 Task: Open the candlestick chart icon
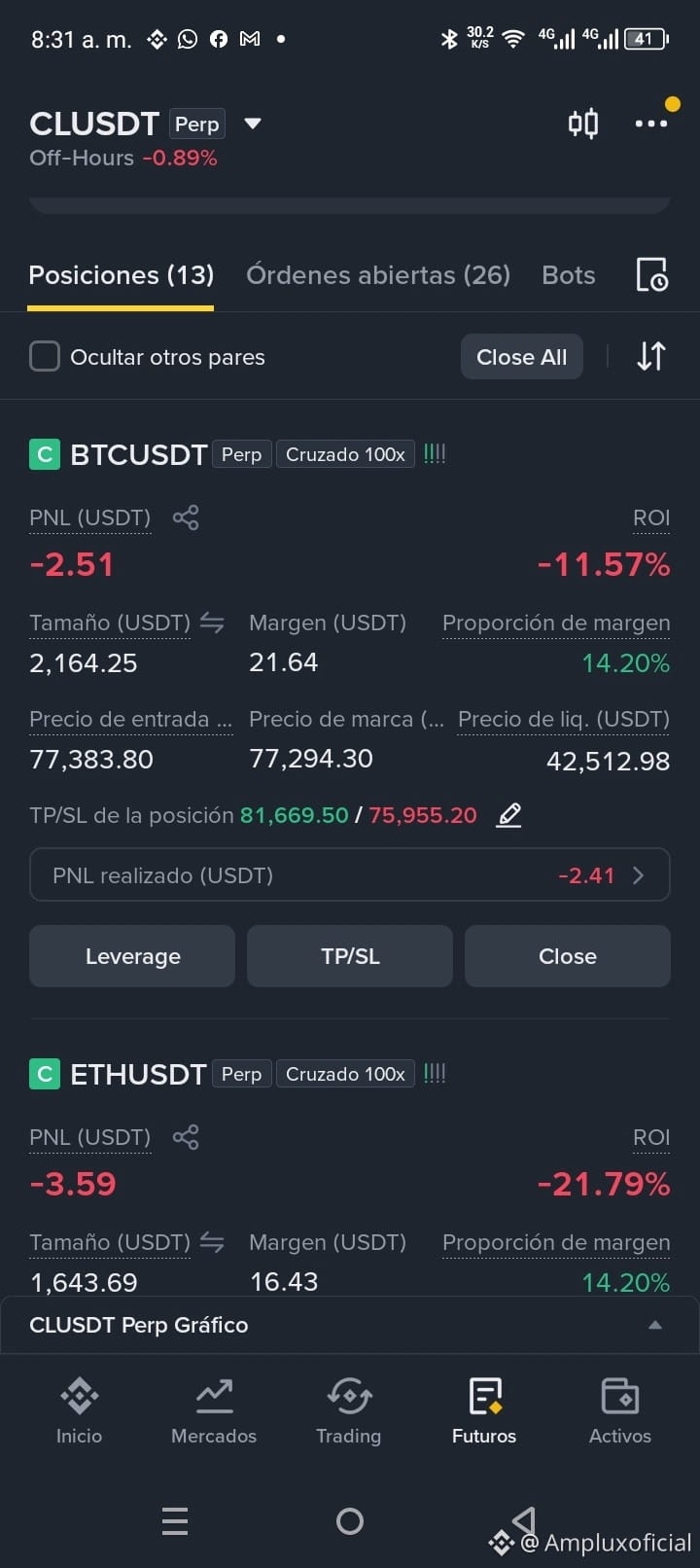tap(583, 124)
